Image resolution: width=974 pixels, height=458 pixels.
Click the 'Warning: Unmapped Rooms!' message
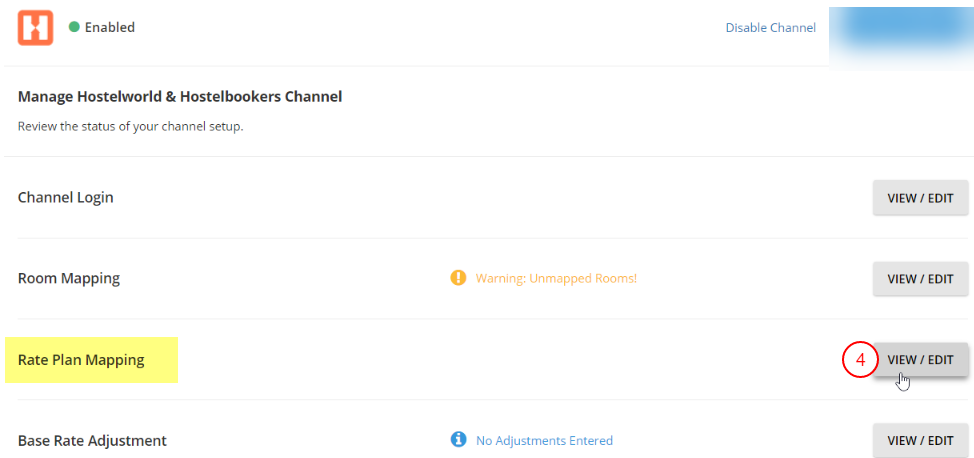pyautogui.click(x=556, y=278)
